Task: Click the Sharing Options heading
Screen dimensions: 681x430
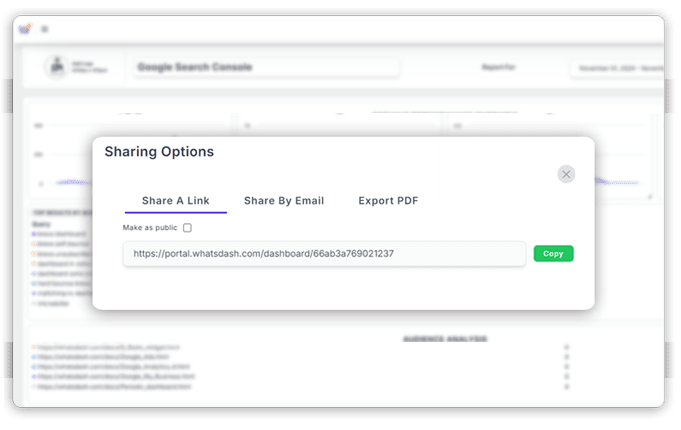Action: pyautogui.click(x=159, y=152)
